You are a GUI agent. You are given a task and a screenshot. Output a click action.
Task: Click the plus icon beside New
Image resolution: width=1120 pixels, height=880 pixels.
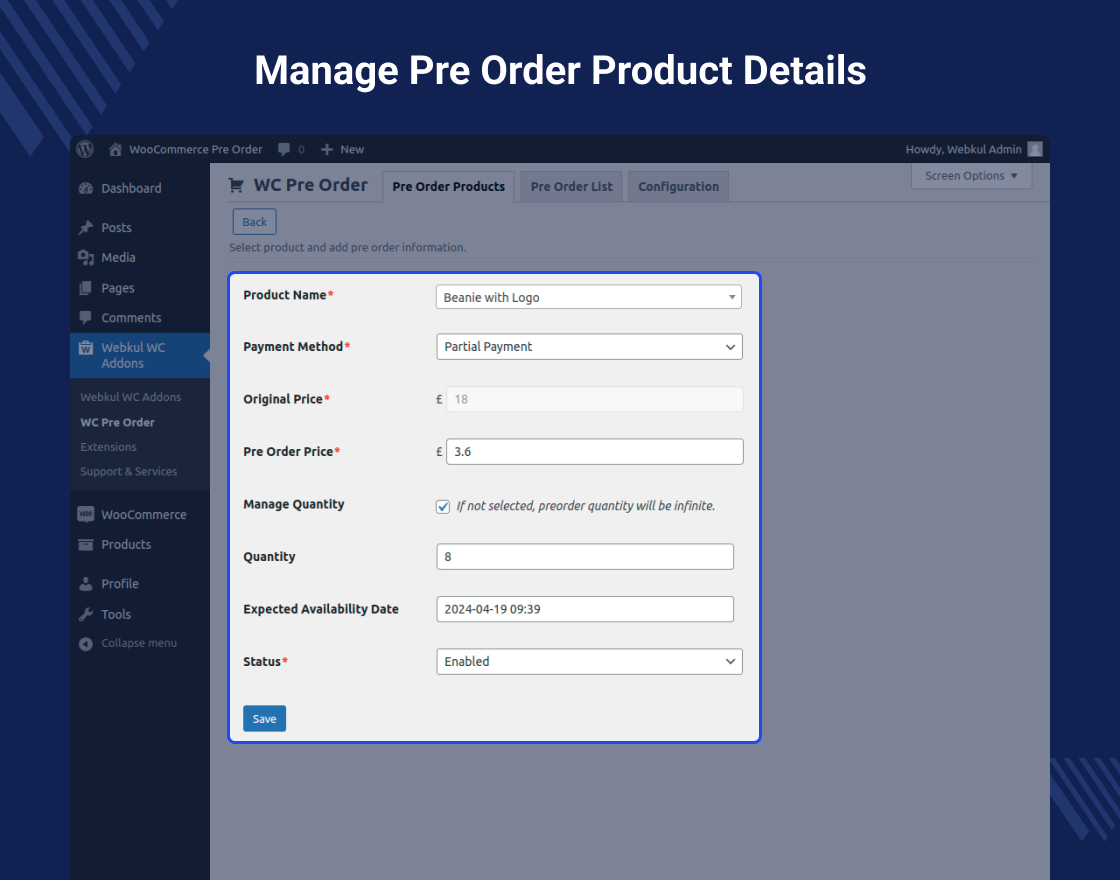327,149
